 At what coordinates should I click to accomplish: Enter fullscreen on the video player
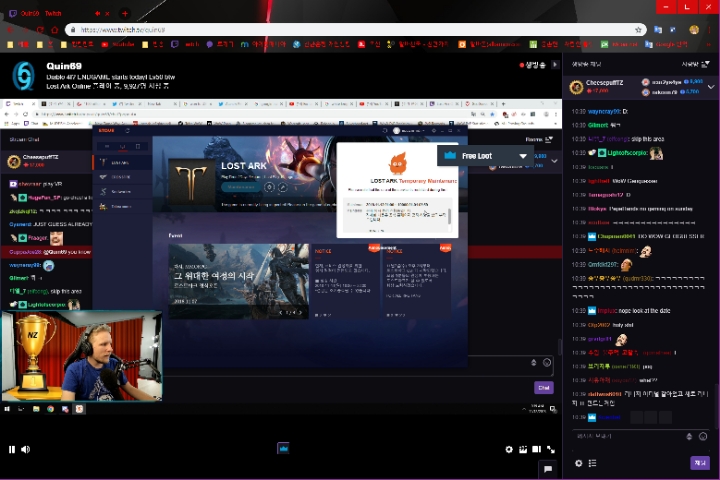(x=551, y=449)
